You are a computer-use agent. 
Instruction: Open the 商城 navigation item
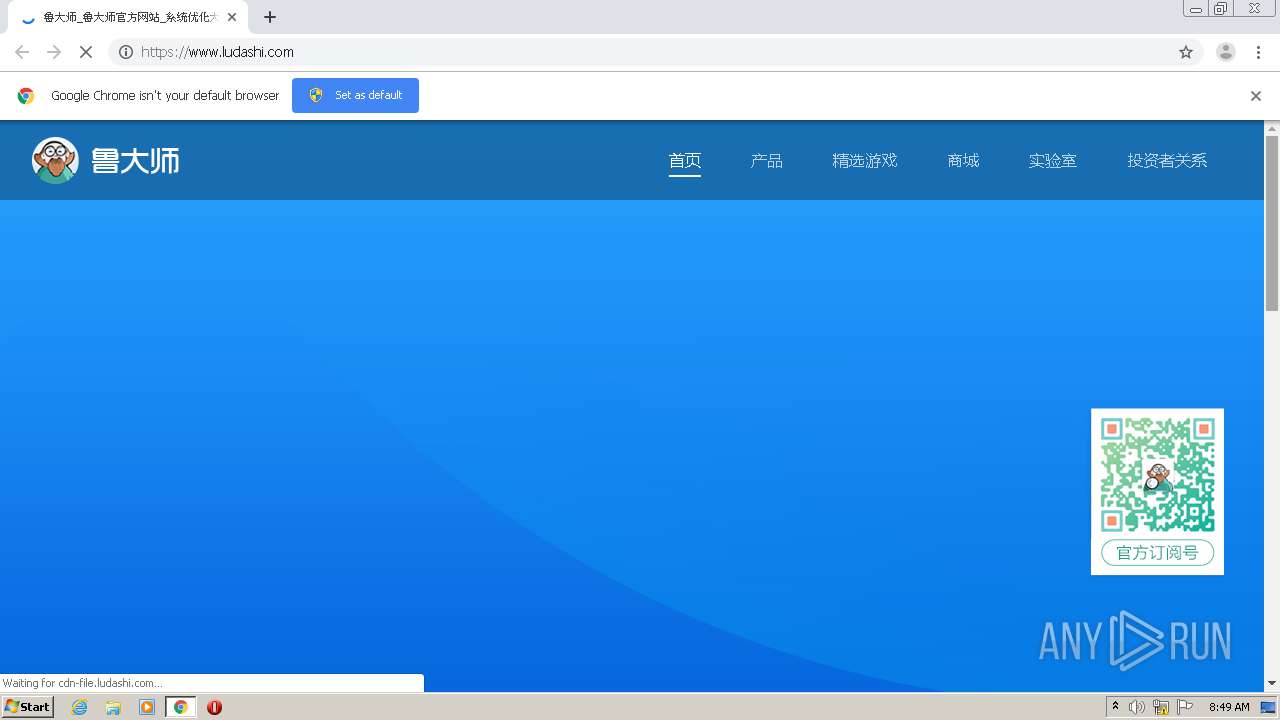[963, 161]
